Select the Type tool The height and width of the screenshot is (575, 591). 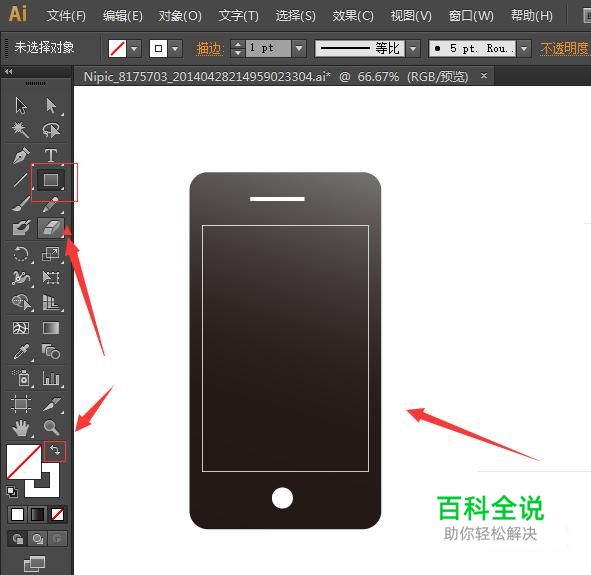[x=51, y=155]
